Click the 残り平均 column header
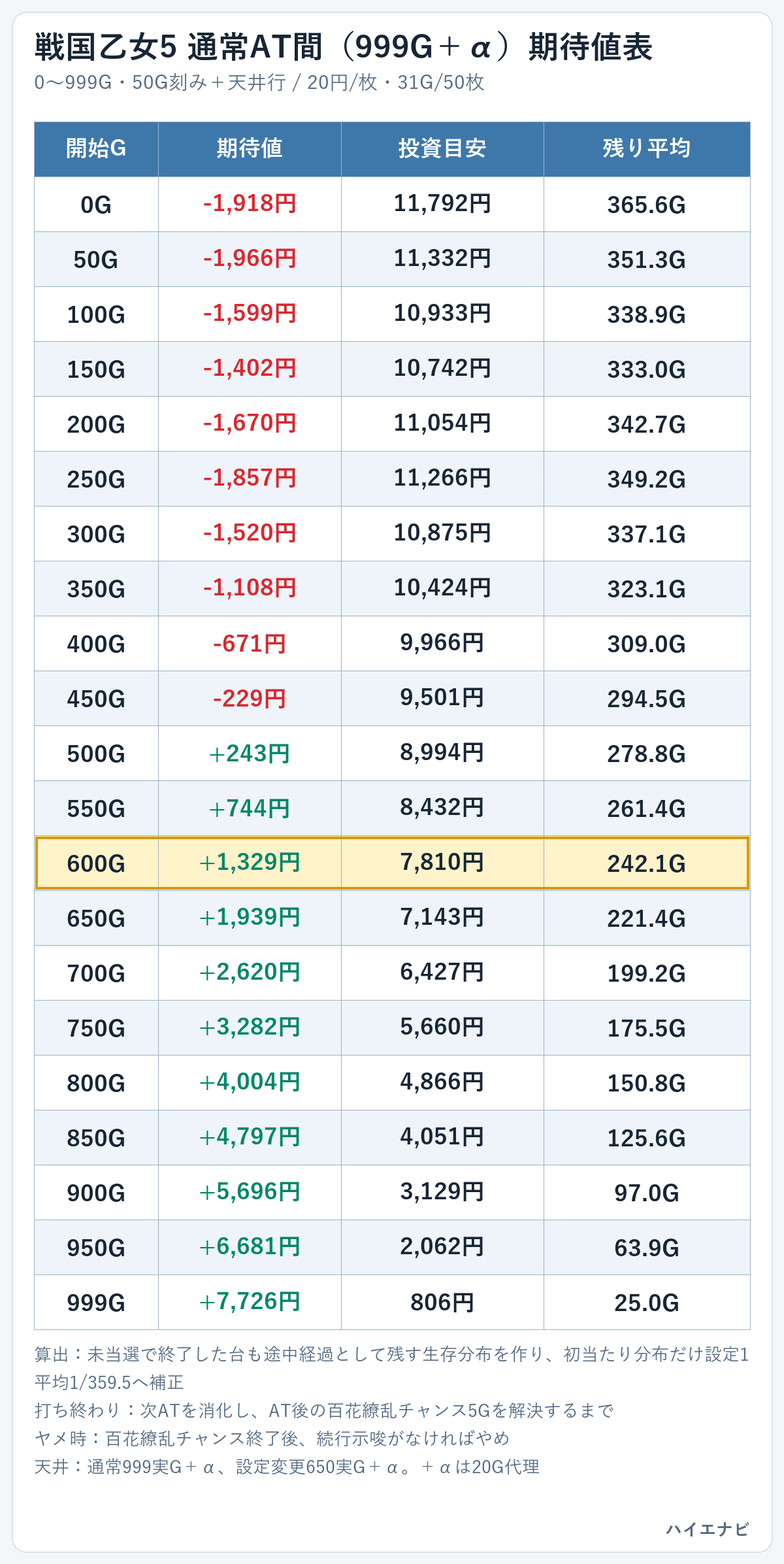Image resolution: width=784 pixels, height=1564 pixels. 647,149
